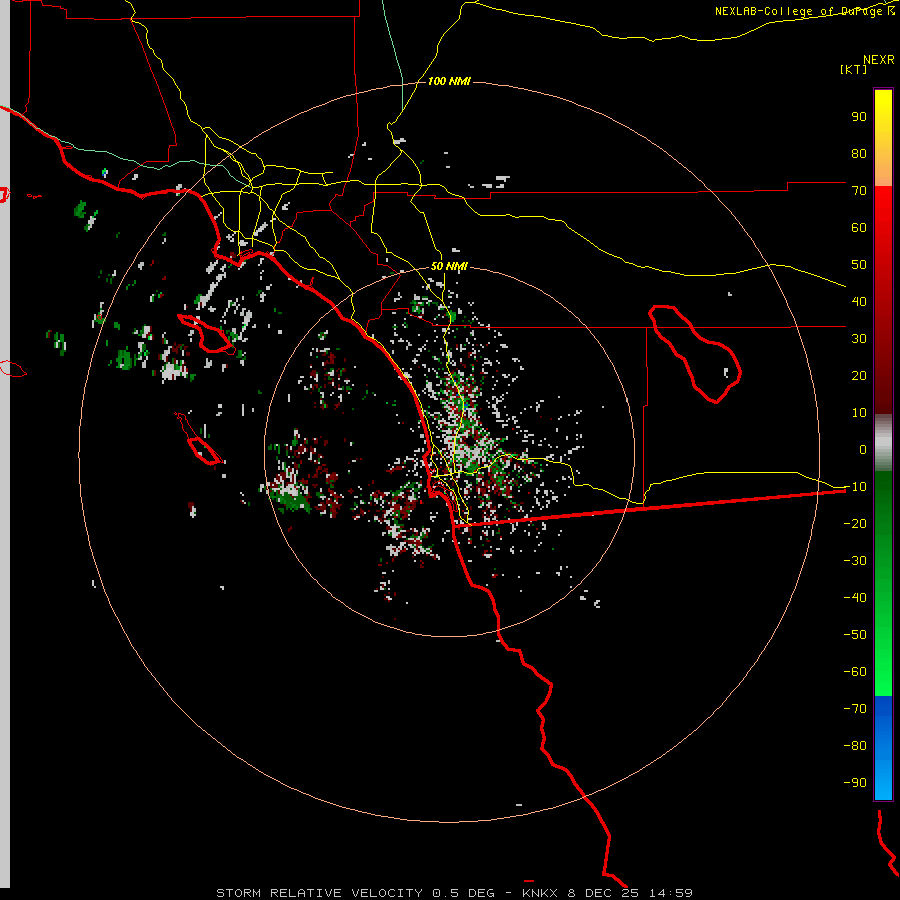Image resolution: width=900 pixels, height=900 pixels.
Task: Click the 50 NMI range ring label
Action: (449, 266)
